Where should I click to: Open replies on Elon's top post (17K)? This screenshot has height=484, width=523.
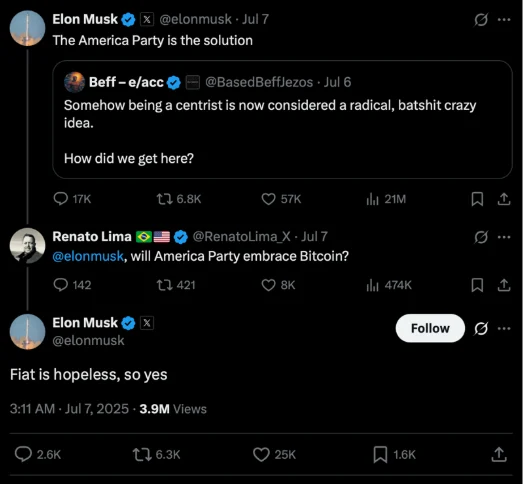click(x=72, y=199)
